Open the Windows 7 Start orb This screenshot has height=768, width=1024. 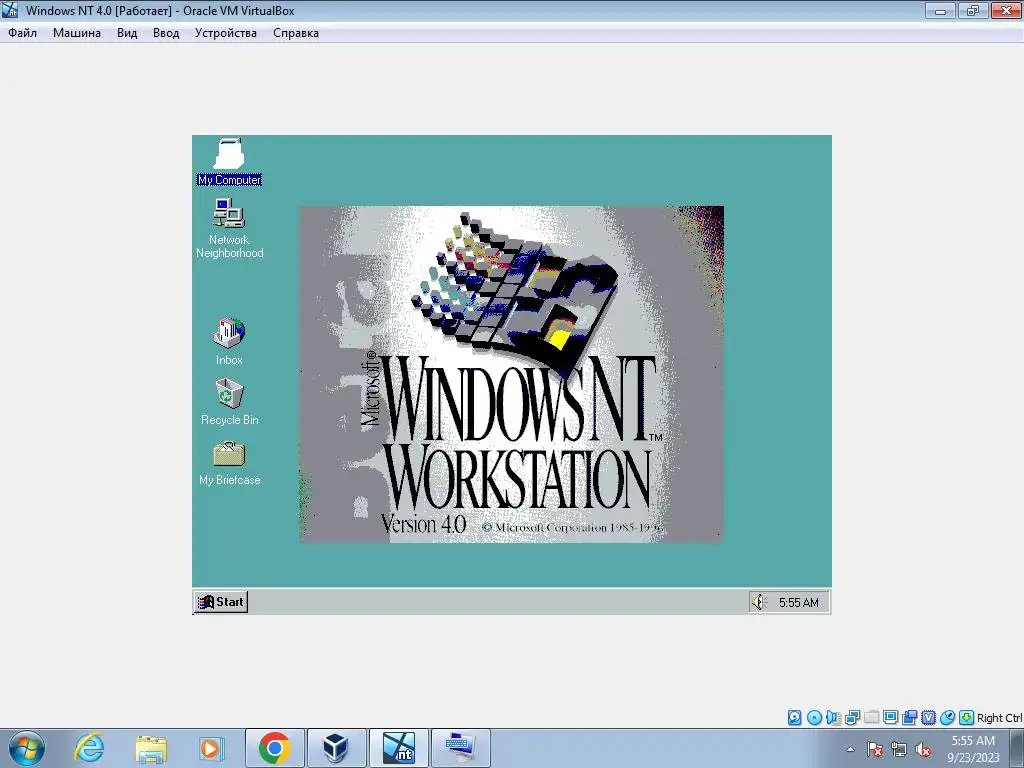pos(27,748)
